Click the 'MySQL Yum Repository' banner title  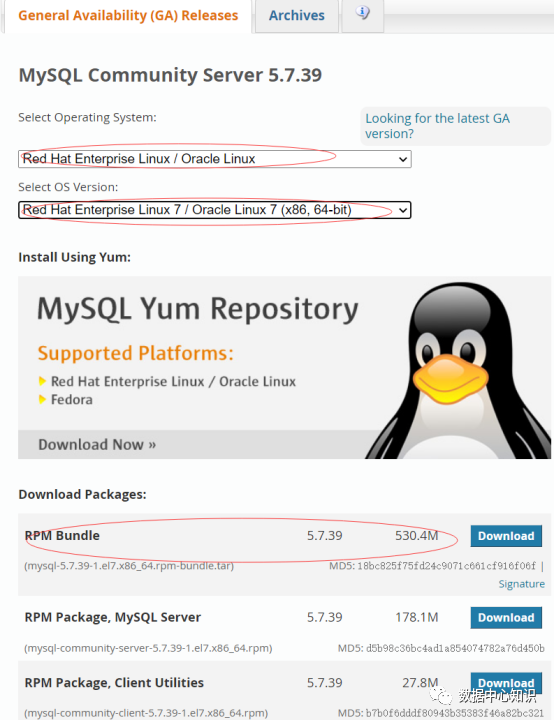point(198,309)
